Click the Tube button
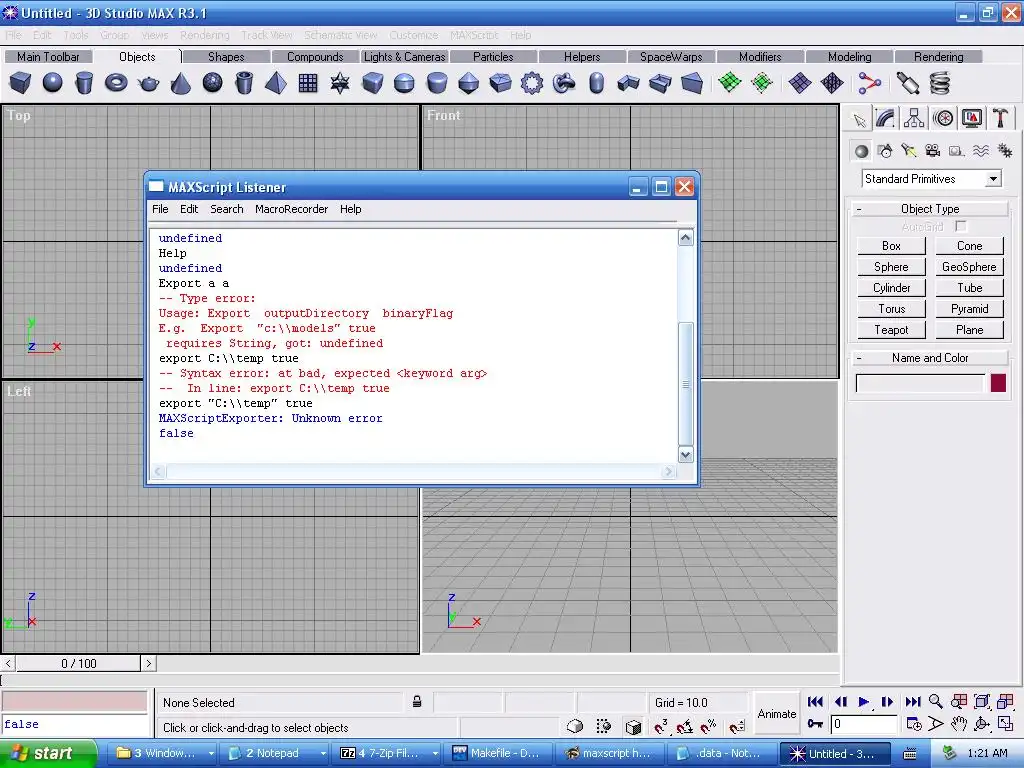 (969, 287)
